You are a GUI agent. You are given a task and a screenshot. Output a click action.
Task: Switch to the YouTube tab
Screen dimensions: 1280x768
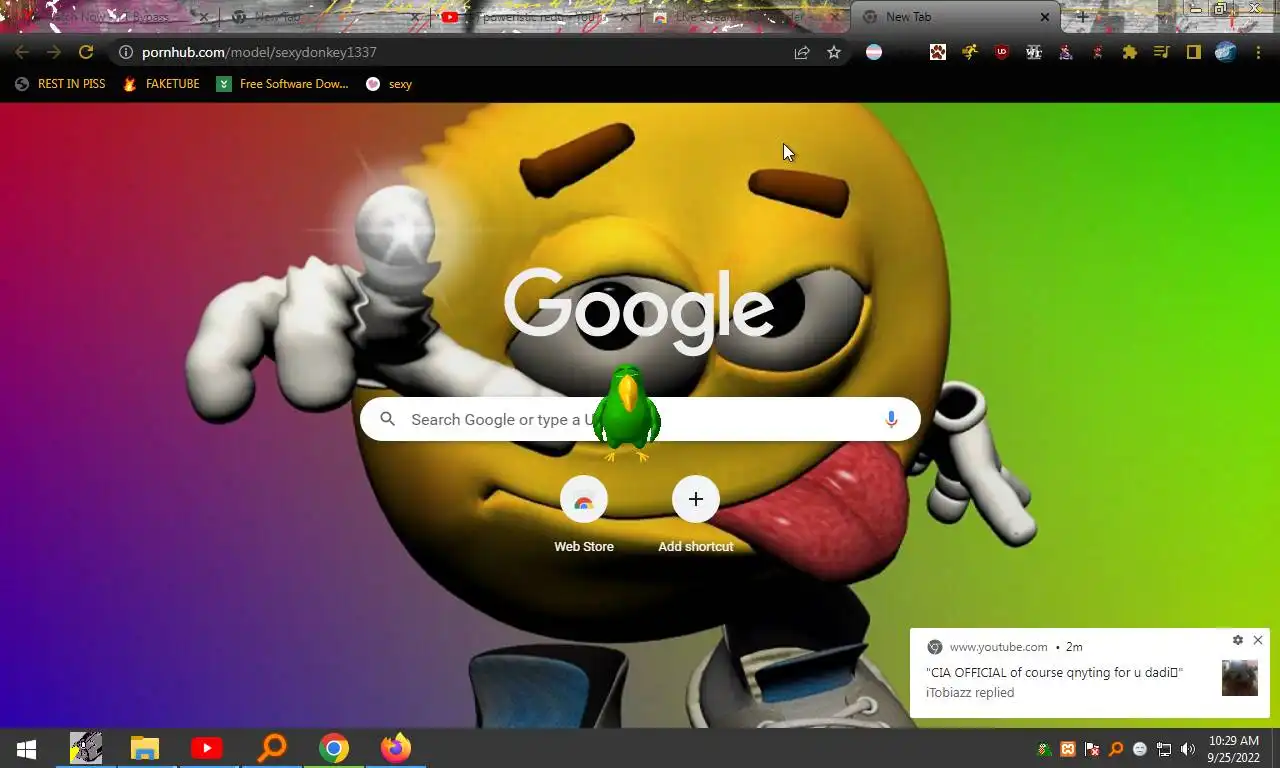tap(535, 17)
